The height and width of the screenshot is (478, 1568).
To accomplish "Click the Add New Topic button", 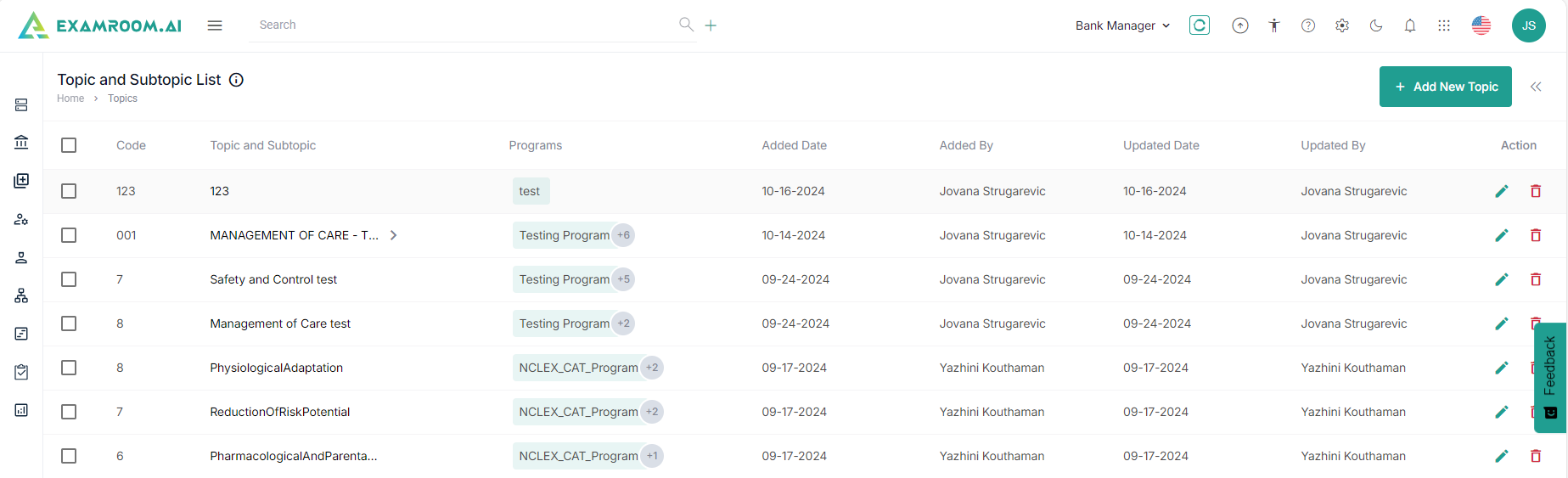I will point(1445,87).
